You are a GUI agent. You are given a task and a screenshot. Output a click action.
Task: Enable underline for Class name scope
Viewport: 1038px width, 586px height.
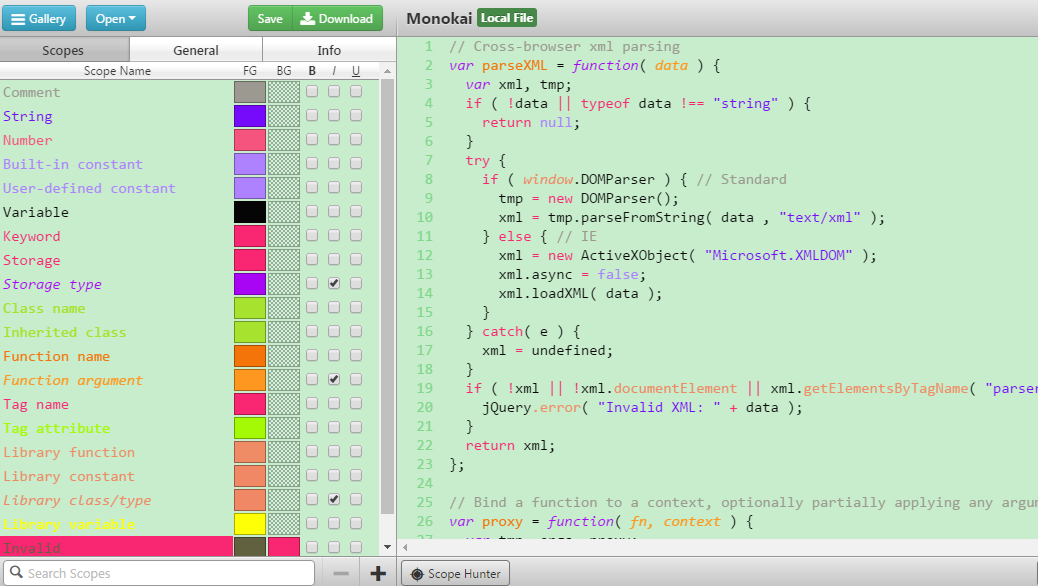(x=356, y=307)
